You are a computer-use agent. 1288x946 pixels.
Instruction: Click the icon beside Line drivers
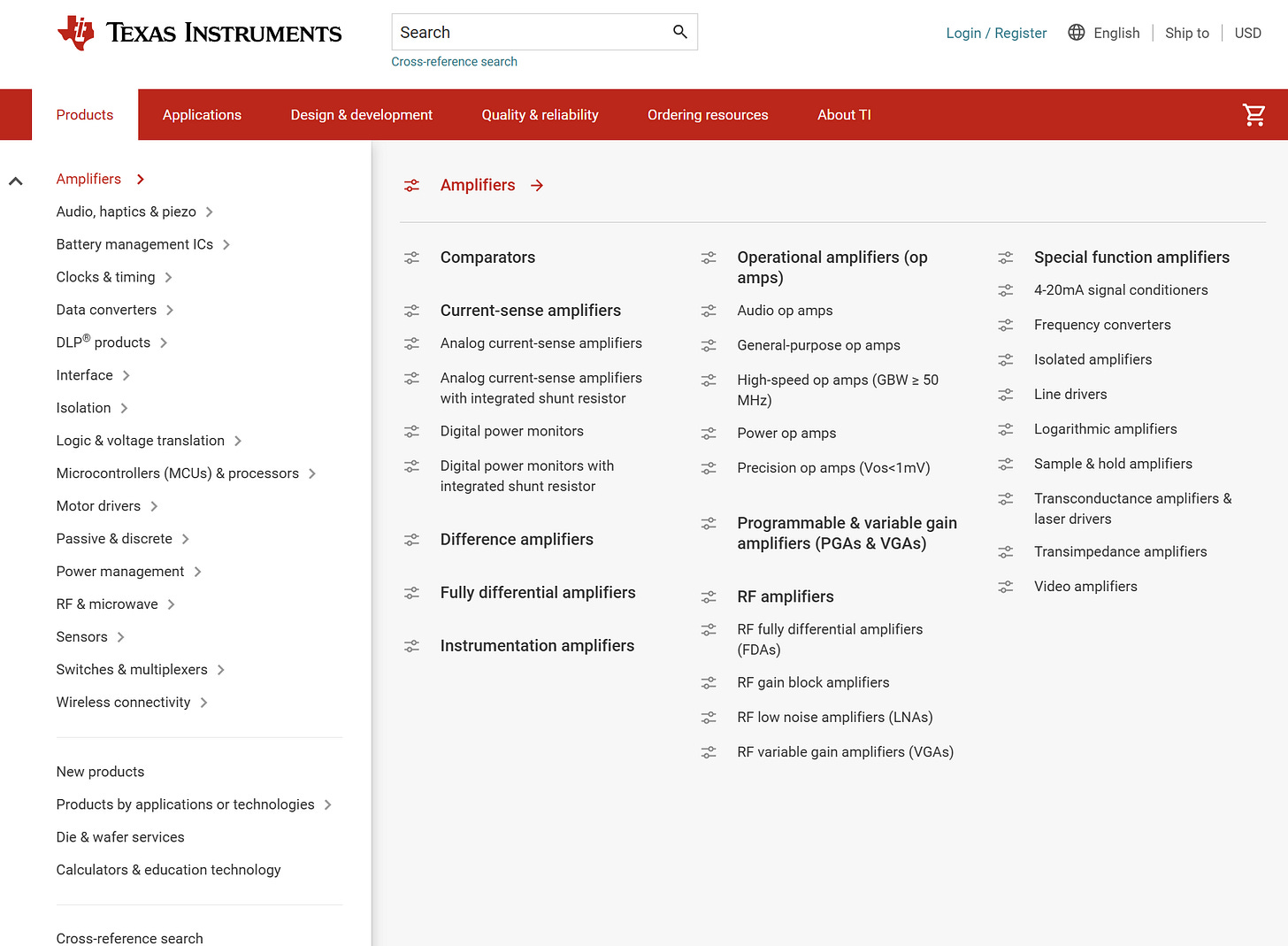point(1006,395)
